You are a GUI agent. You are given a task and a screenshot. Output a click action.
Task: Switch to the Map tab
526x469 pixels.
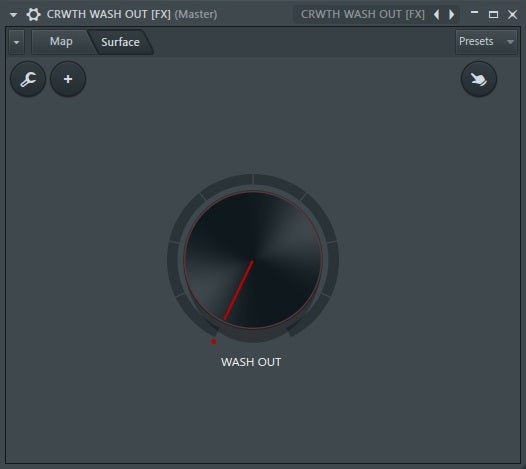[x=61, y=42]
